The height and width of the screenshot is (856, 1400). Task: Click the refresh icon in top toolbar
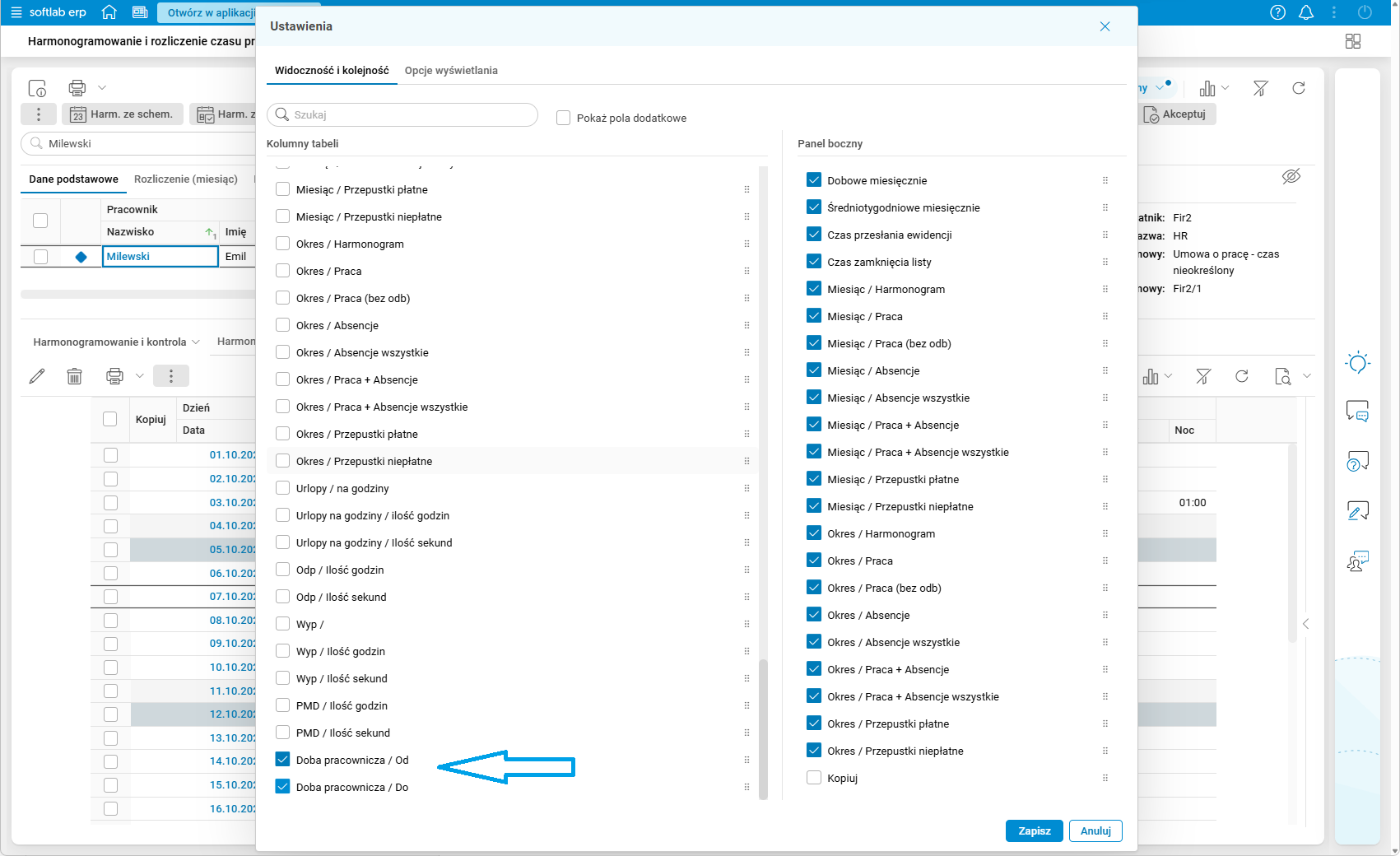point(1299,88)
